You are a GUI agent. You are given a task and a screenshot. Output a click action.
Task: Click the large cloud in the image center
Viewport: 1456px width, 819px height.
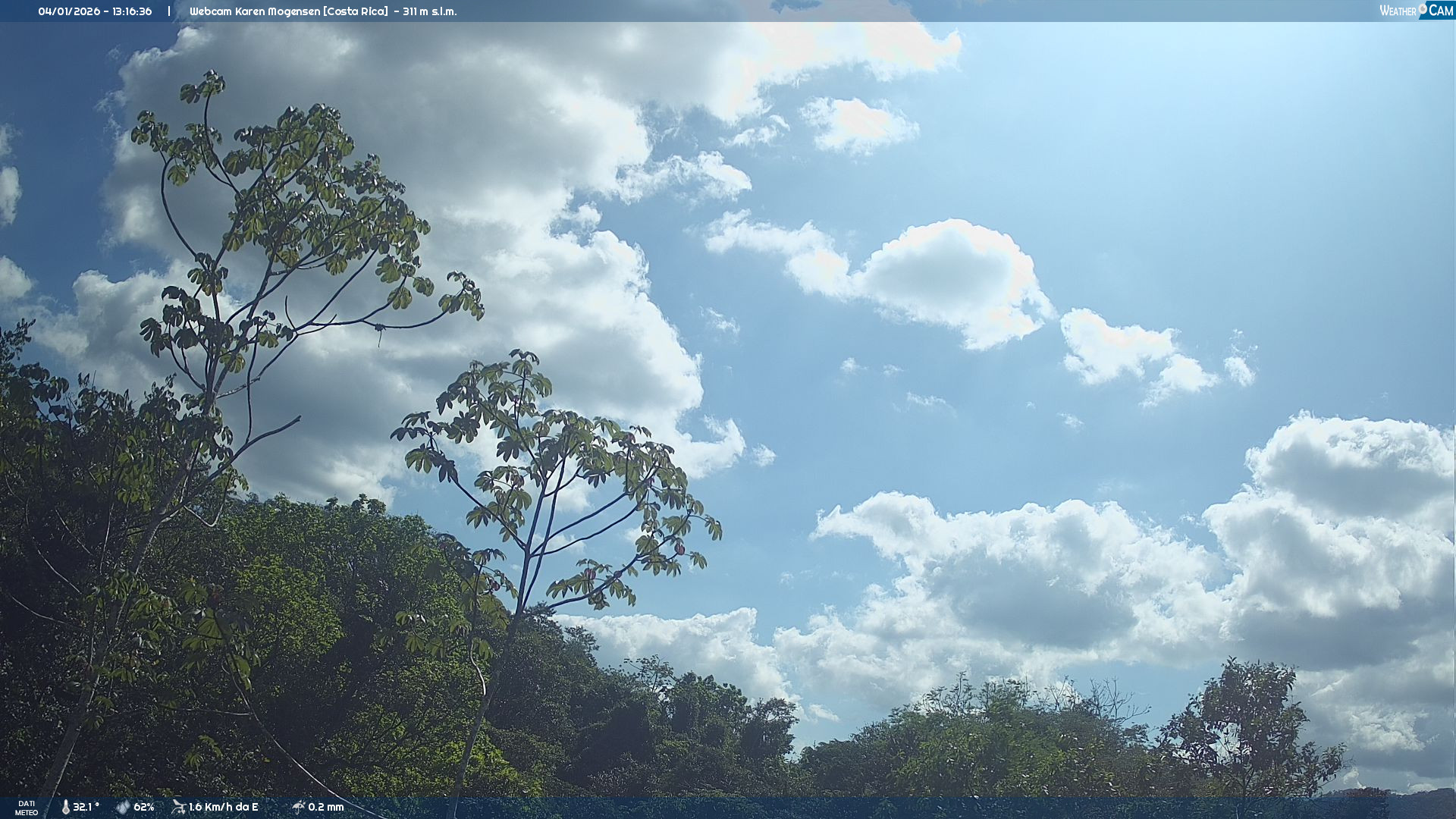(x=948, y=277)
